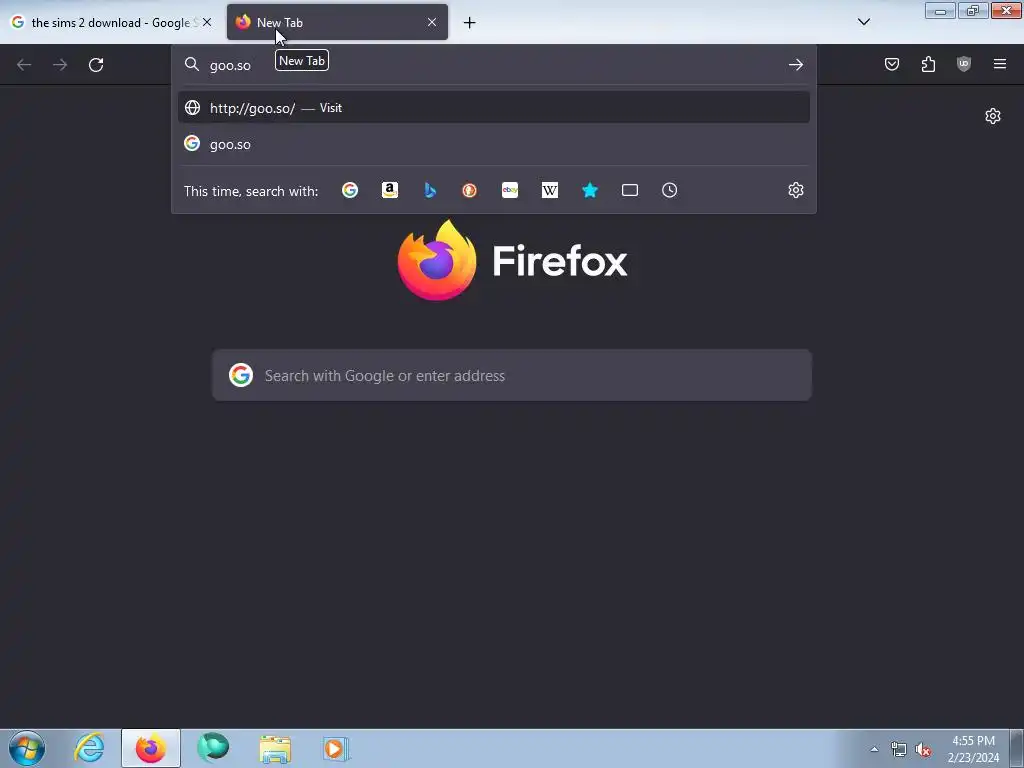This screenshot has height=768, width=1024.
Task: Search this time with DuckDuckGo
Action: (x=470, y=190)
